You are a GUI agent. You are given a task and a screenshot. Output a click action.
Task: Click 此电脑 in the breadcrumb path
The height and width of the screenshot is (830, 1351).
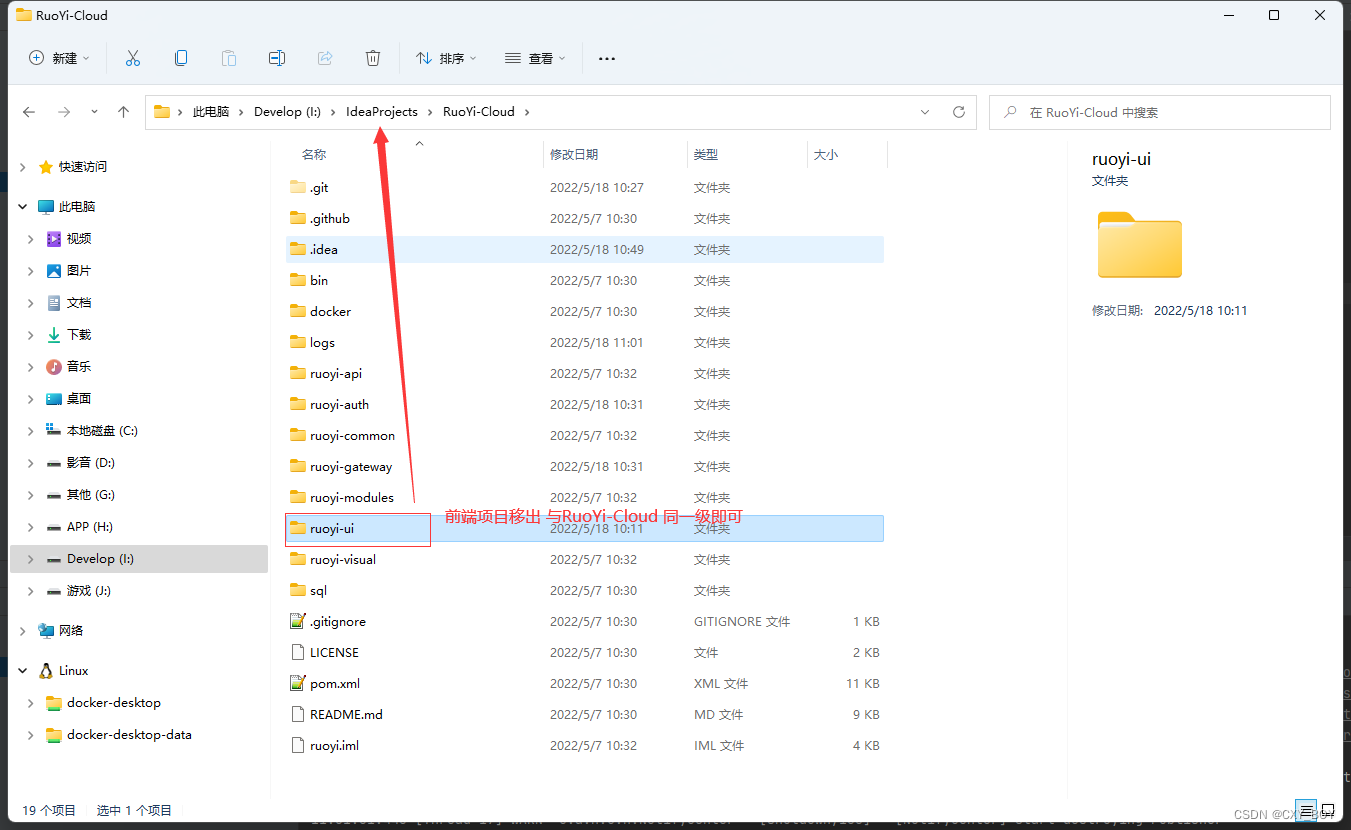[x=211, y=112]
